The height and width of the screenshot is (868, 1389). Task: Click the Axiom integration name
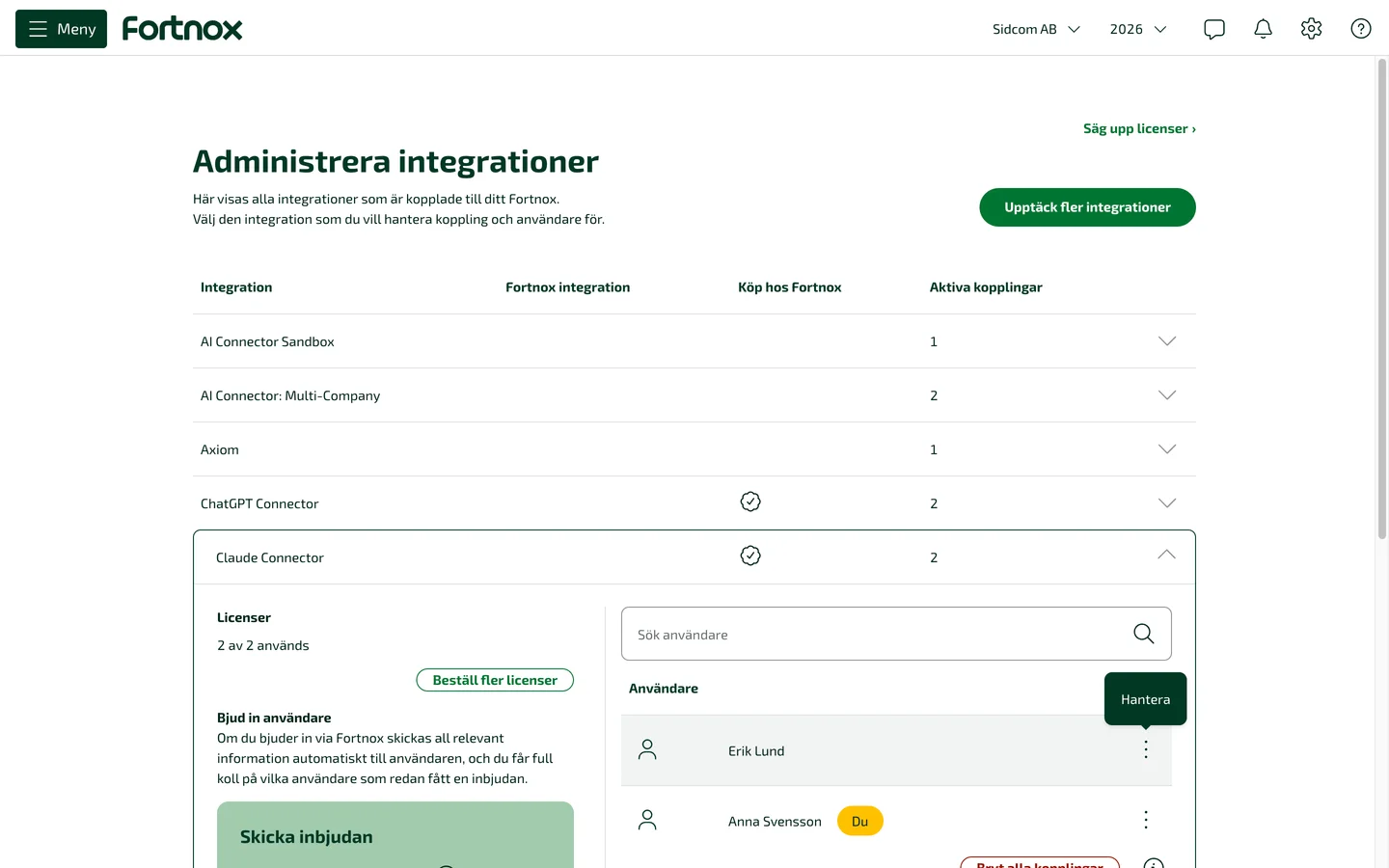220,449
